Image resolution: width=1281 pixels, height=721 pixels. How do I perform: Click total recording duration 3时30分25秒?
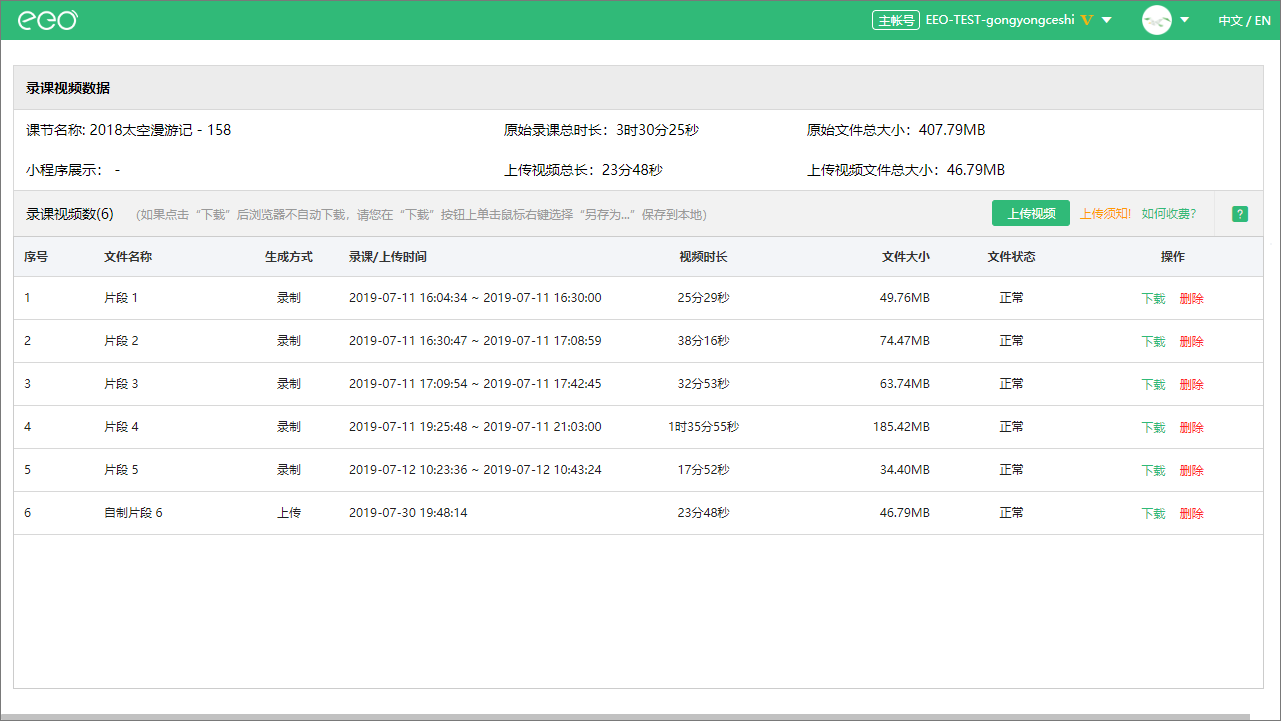658,130
